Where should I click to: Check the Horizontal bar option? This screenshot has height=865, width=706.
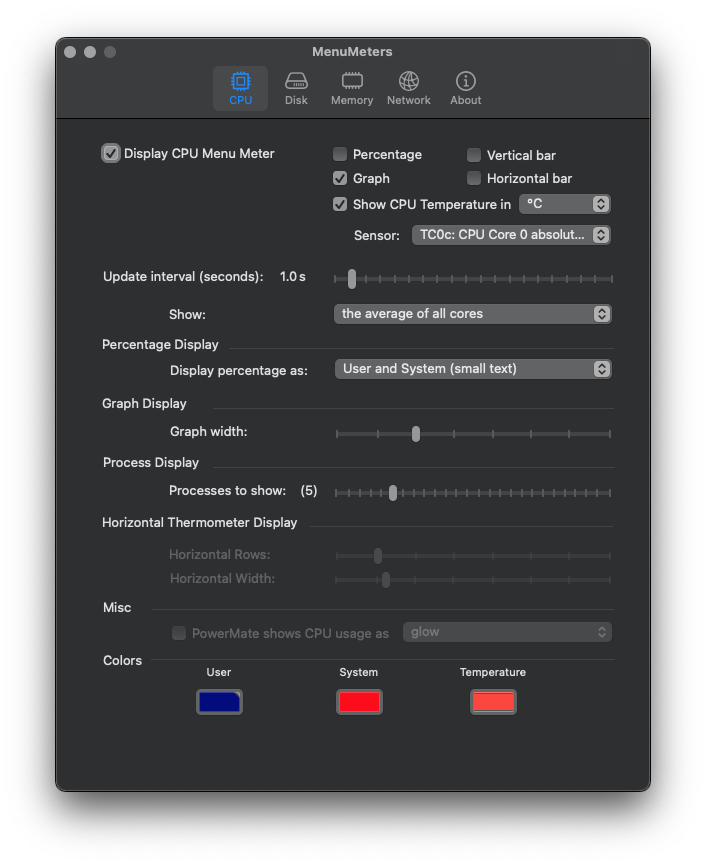pos(474,178)
